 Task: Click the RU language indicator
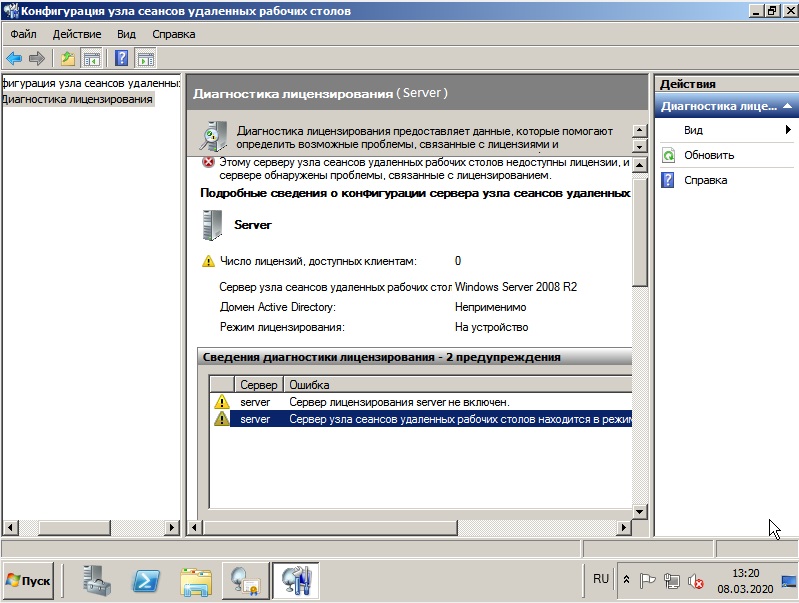tap(601, 579)
